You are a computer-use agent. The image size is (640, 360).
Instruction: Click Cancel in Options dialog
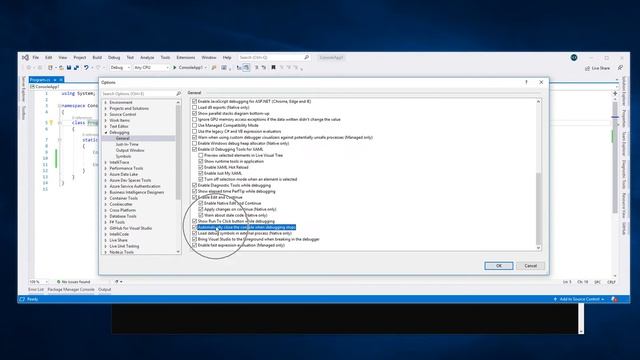(531, 266)
